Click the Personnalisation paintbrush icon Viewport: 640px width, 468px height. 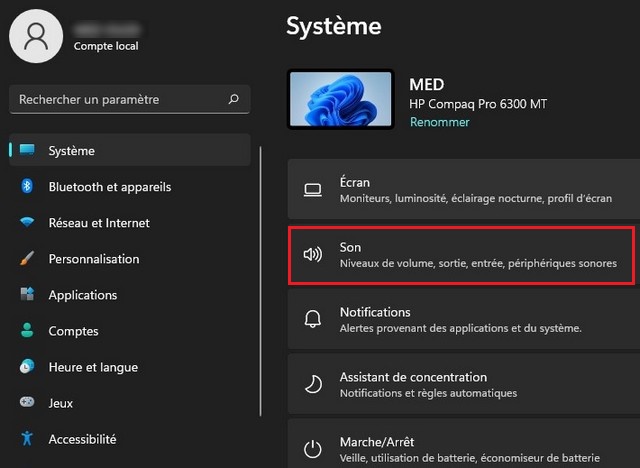28,259
